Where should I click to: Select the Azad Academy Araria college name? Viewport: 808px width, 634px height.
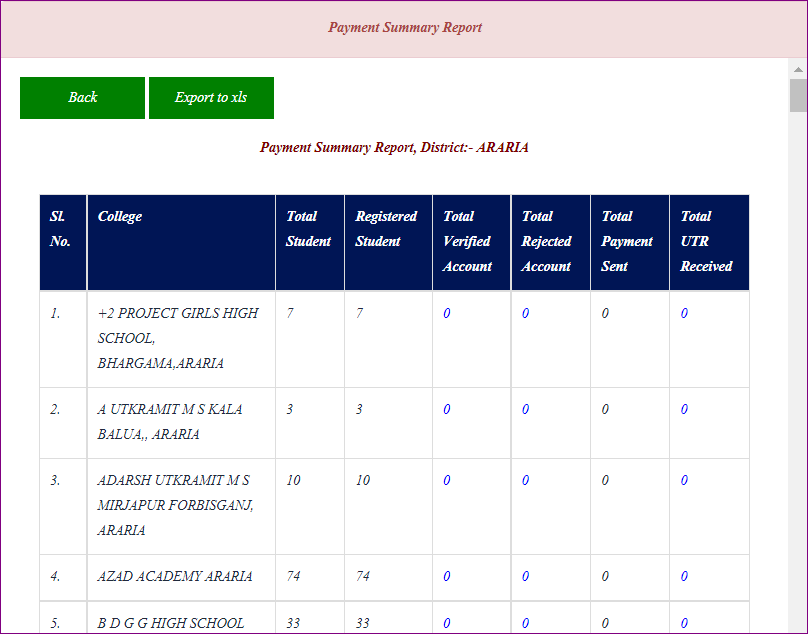tap(175, 577)
